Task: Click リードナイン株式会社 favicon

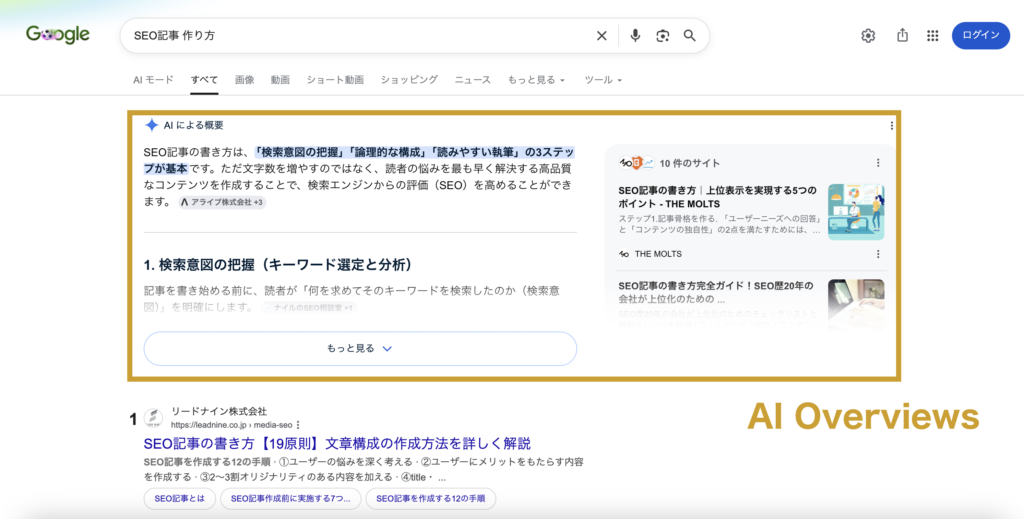Action: pyautogui.click(x=153, y=418)
